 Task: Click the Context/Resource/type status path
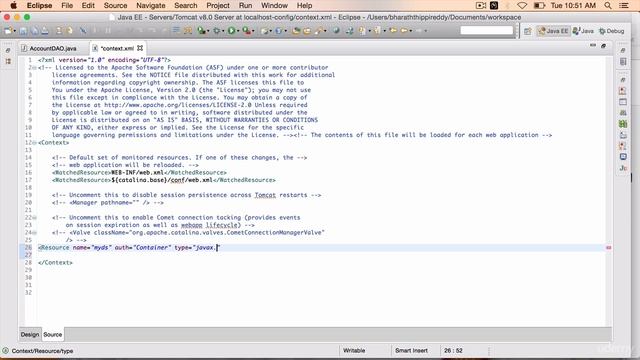[42, 351]
